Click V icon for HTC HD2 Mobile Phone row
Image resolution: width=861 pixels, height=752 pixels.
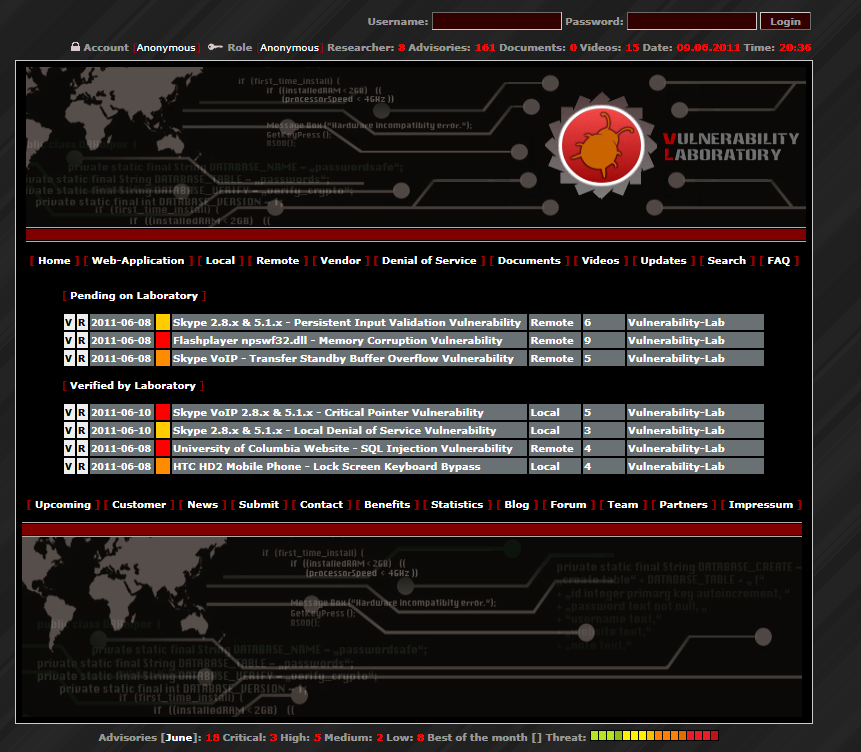tap(69, 466)
